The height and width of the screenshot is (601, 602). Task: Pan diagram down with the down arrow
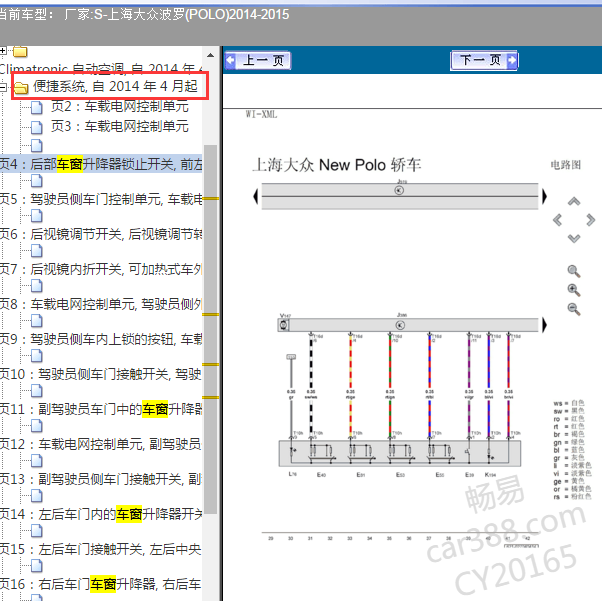(x=574, y=238)
